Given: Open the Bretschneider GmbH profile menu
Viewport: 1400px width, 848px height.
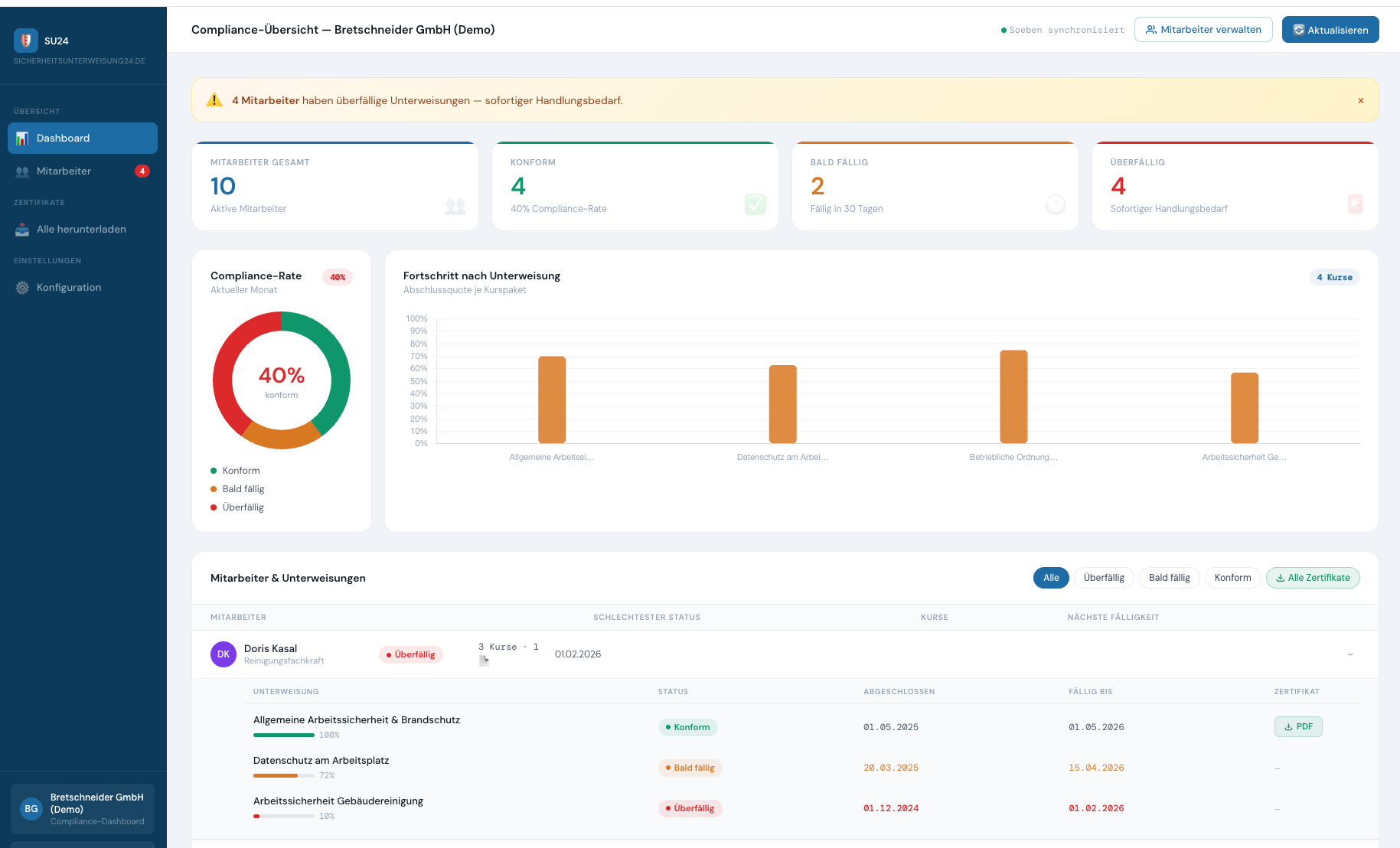Looking at the screenshot, I should [x=82, y=808].
